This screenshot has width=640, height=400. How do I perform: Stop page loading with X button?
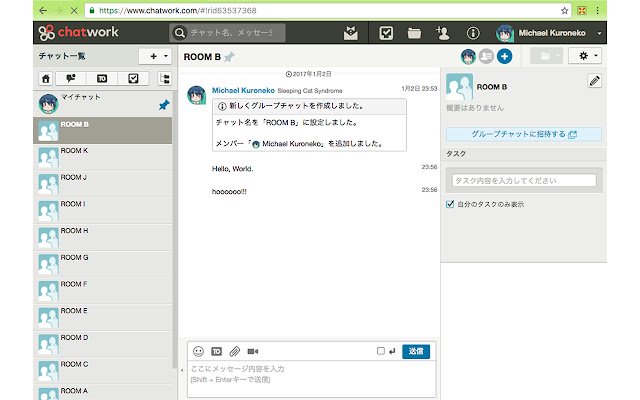(x=74, y=11)
